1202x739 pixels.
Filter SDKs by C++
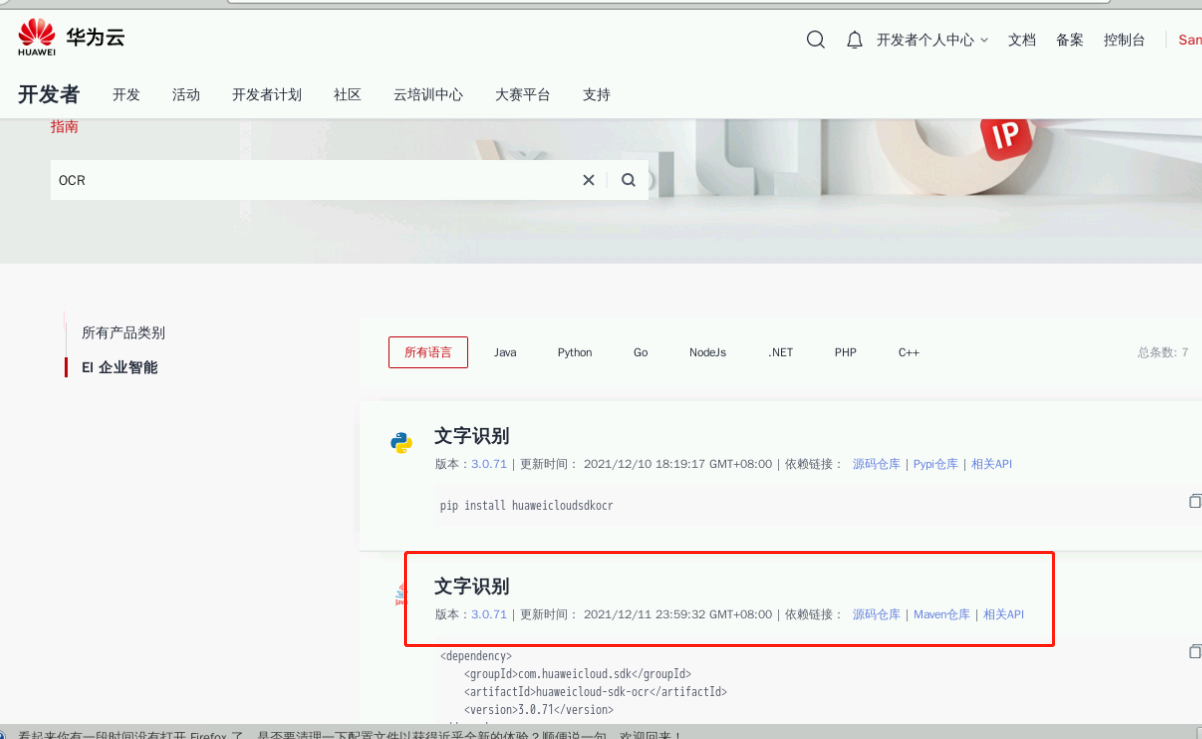[909, 352]
